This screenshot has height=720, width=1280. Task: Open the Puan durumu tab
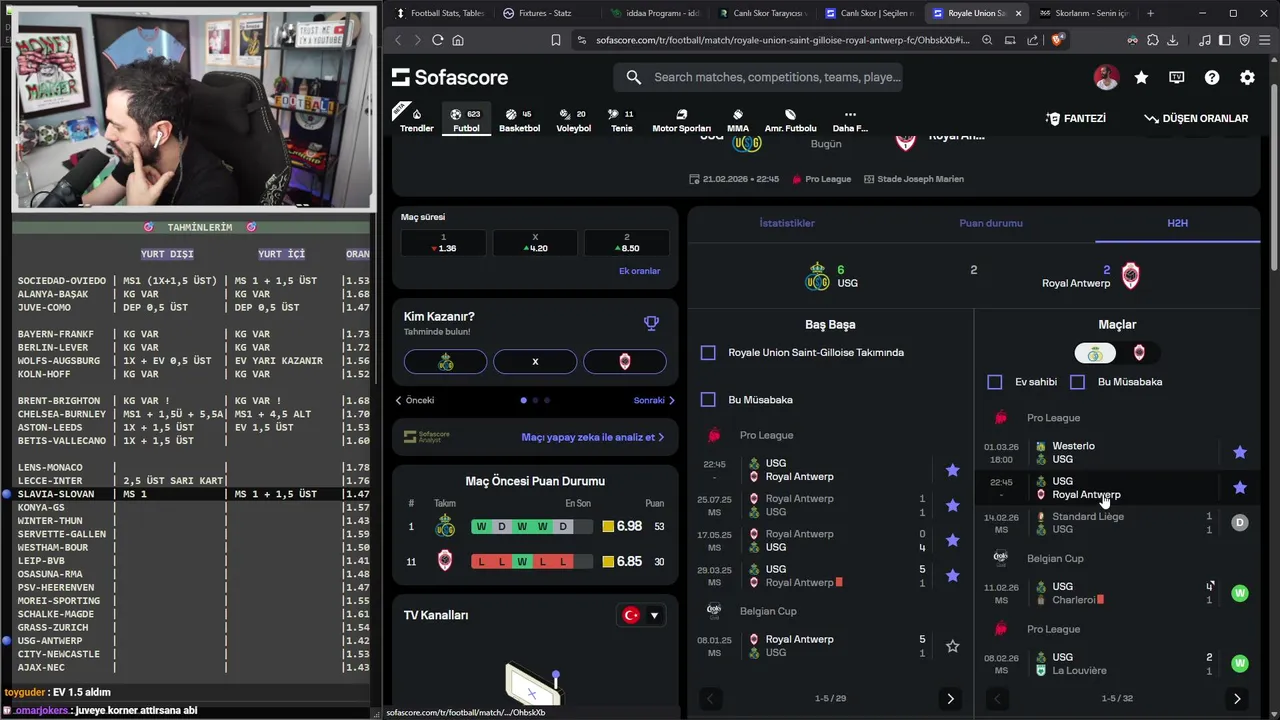(x=991, y=223)
